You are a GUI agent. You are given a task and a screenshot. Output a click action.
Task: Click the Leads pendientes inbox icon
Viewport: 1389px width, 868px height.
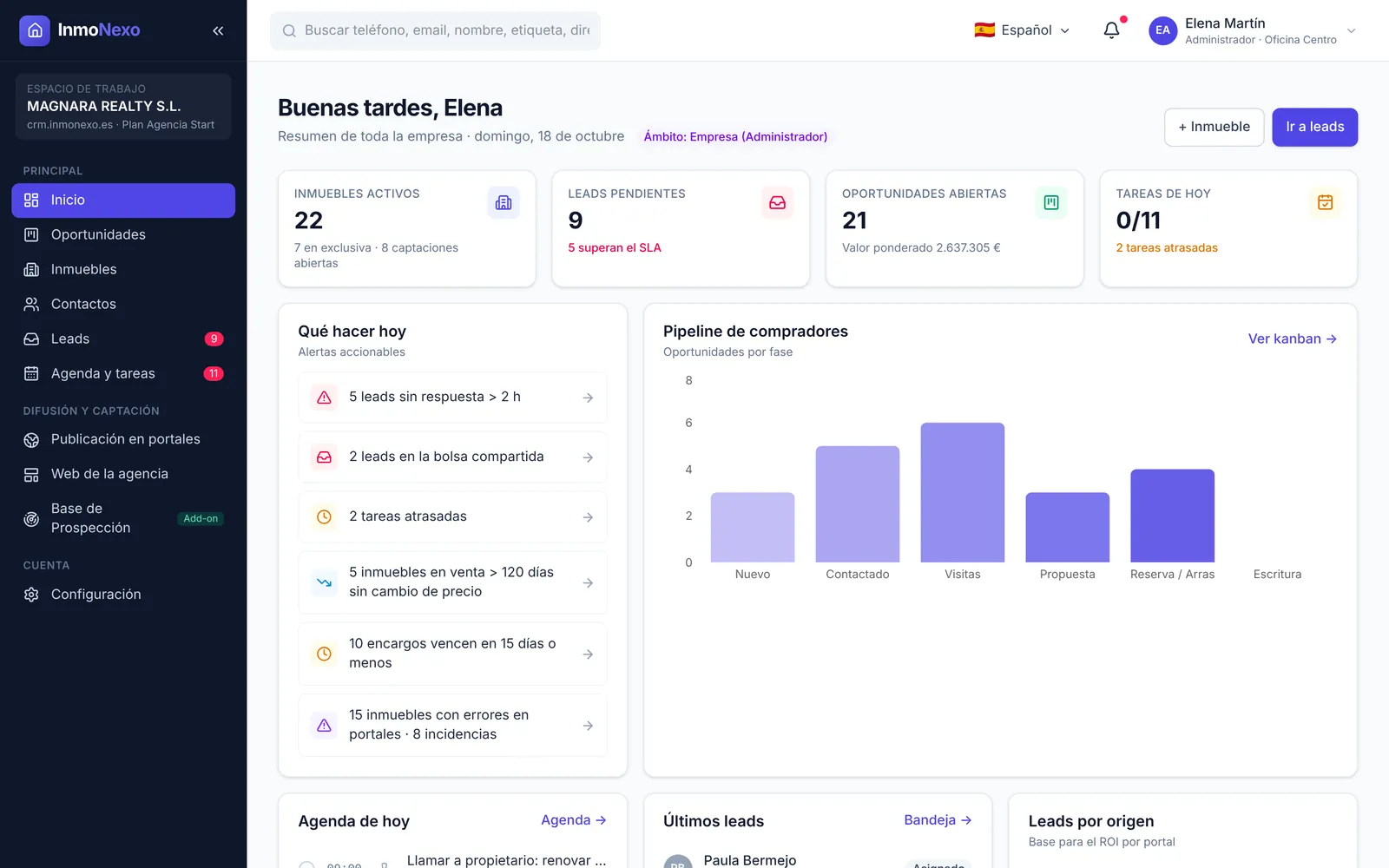[x=777, y=203]
